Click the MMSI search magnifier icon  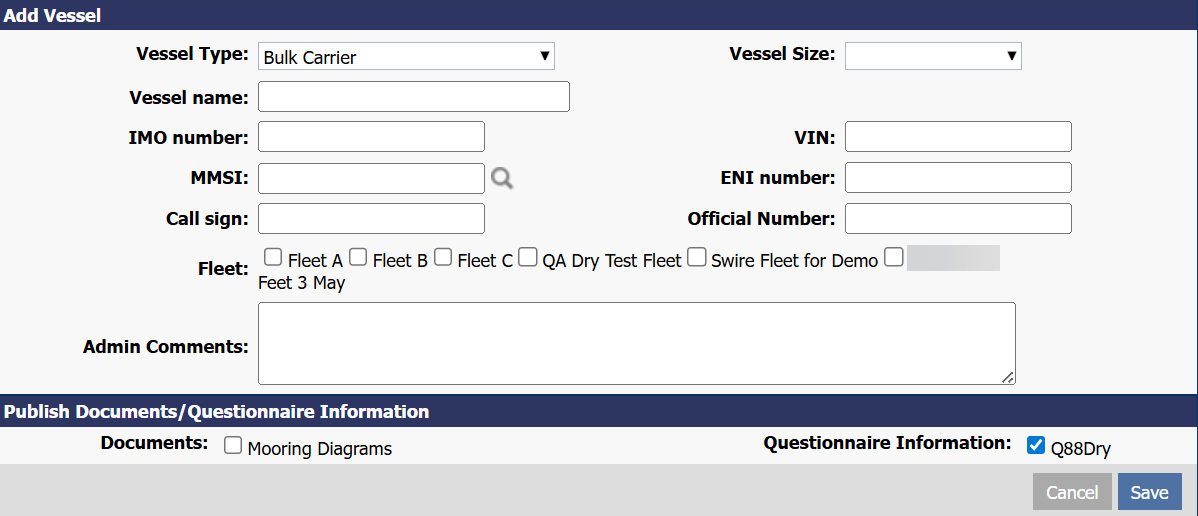(x=502, y=178)
